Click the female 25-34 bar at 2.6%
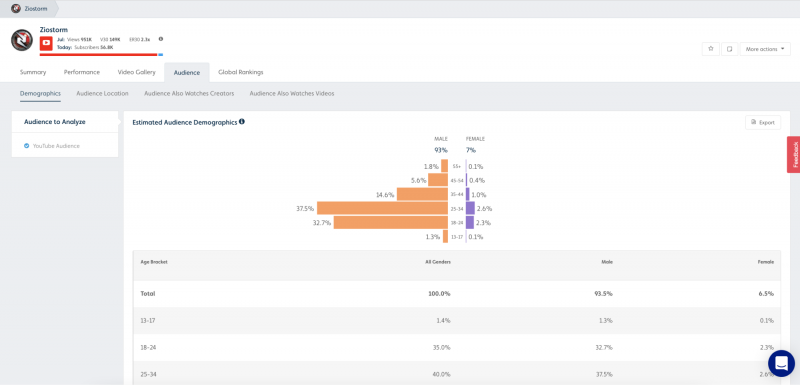 (470, 208)
